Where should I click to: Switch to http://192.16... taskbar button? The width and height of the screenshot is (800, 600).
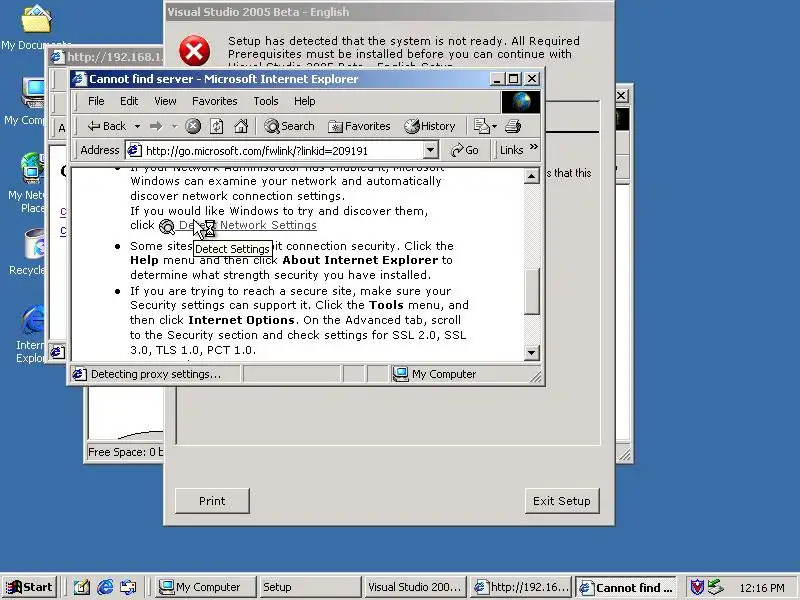click(x=520, y=587)
